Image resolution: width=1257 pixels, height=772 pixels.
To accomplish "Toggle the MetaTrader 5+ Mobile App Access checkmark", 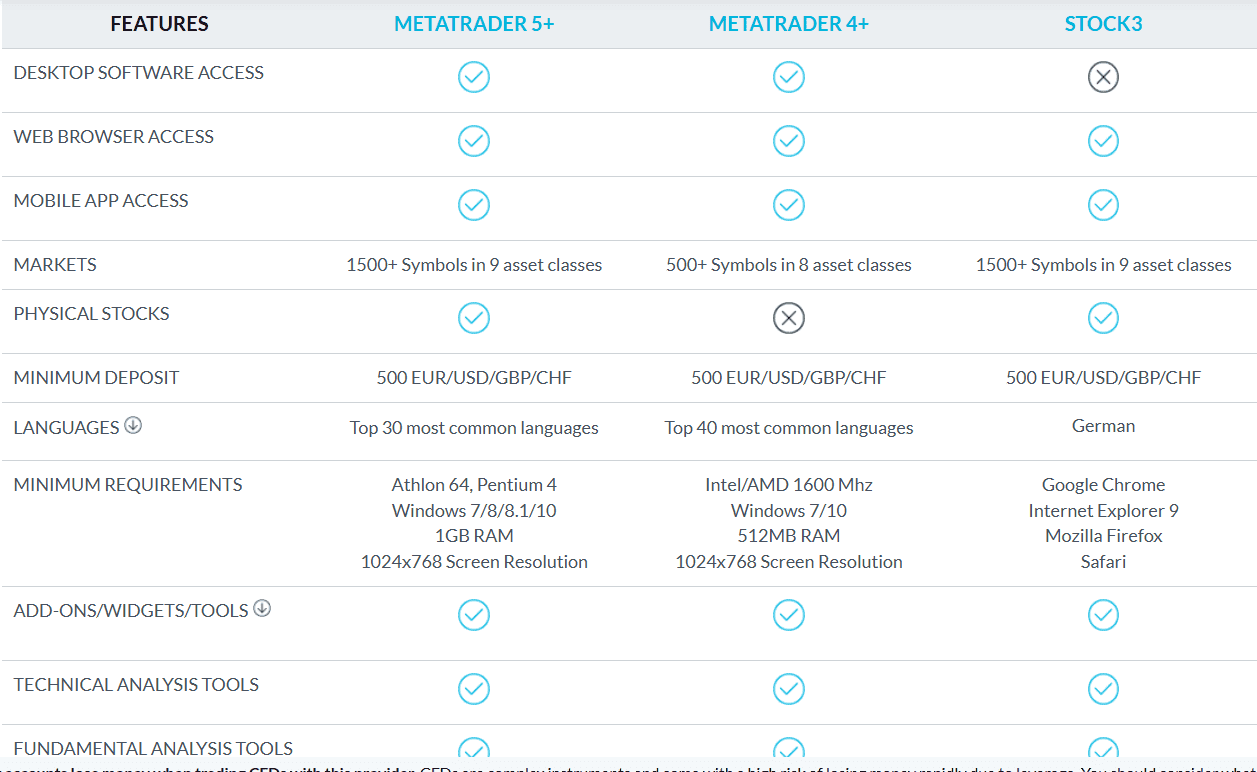I will point(474,204).
